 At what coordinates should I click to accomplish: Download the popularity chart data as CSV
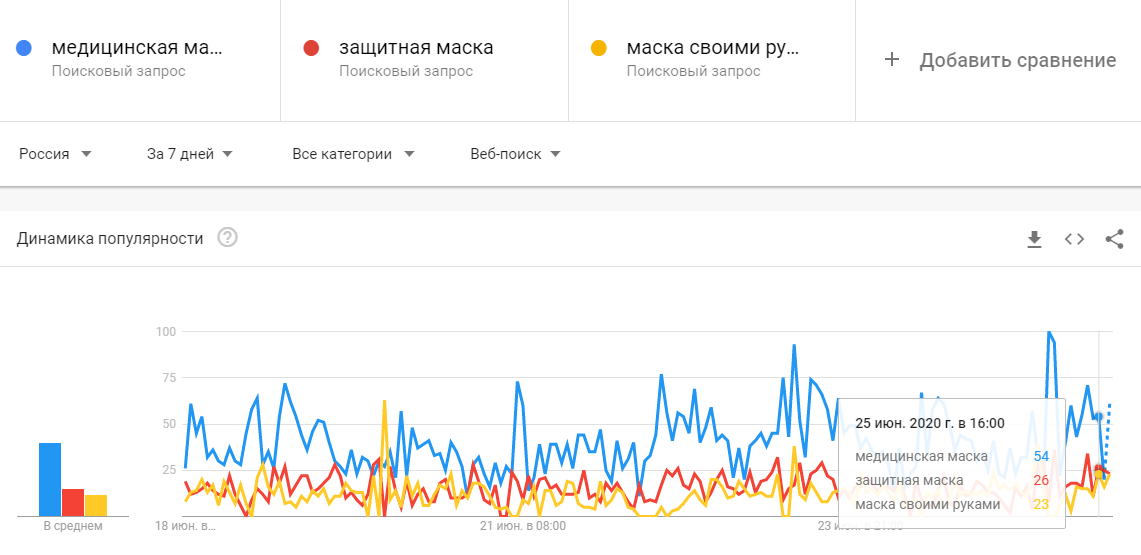coord(1035,239)
